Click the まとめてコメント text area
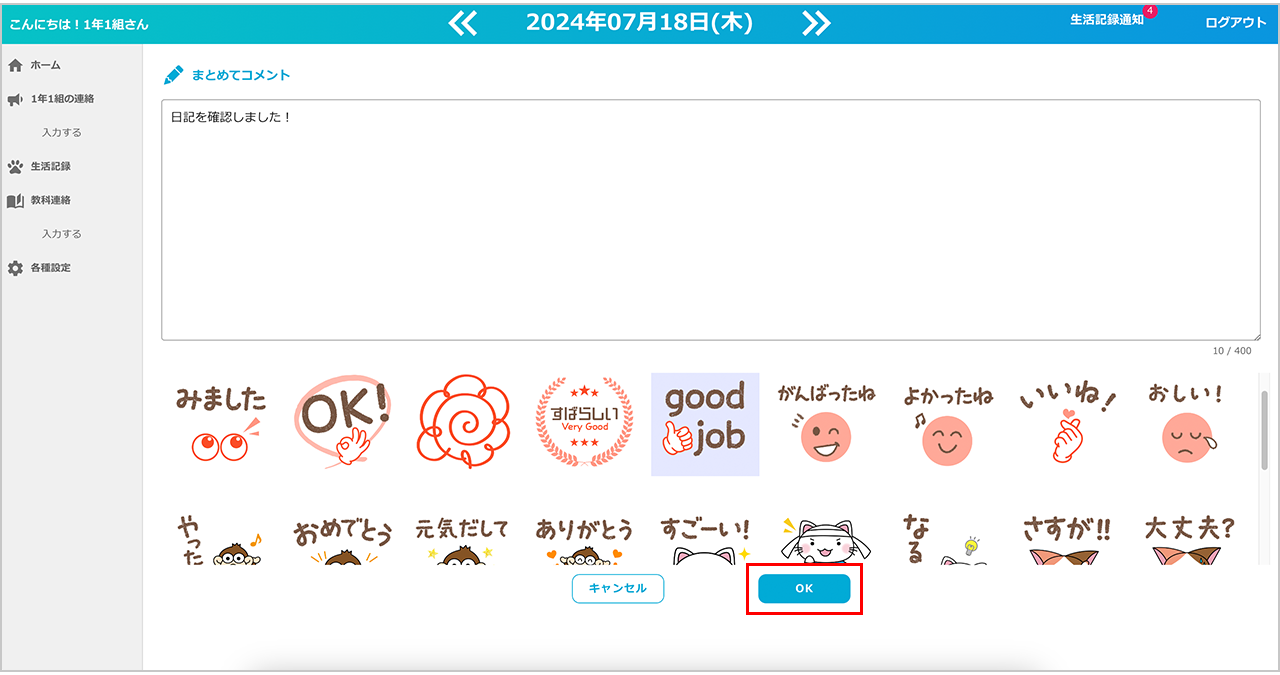 [x=710, y=220]
